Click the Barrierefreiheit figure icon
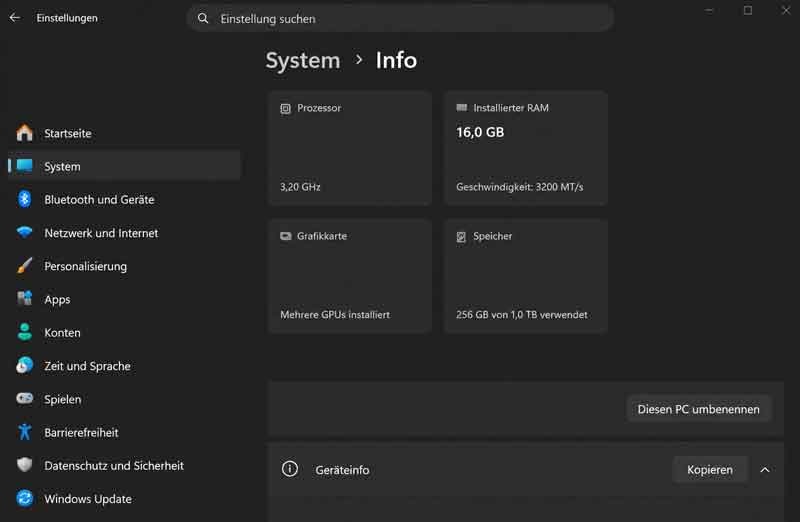 pos(24,432)
